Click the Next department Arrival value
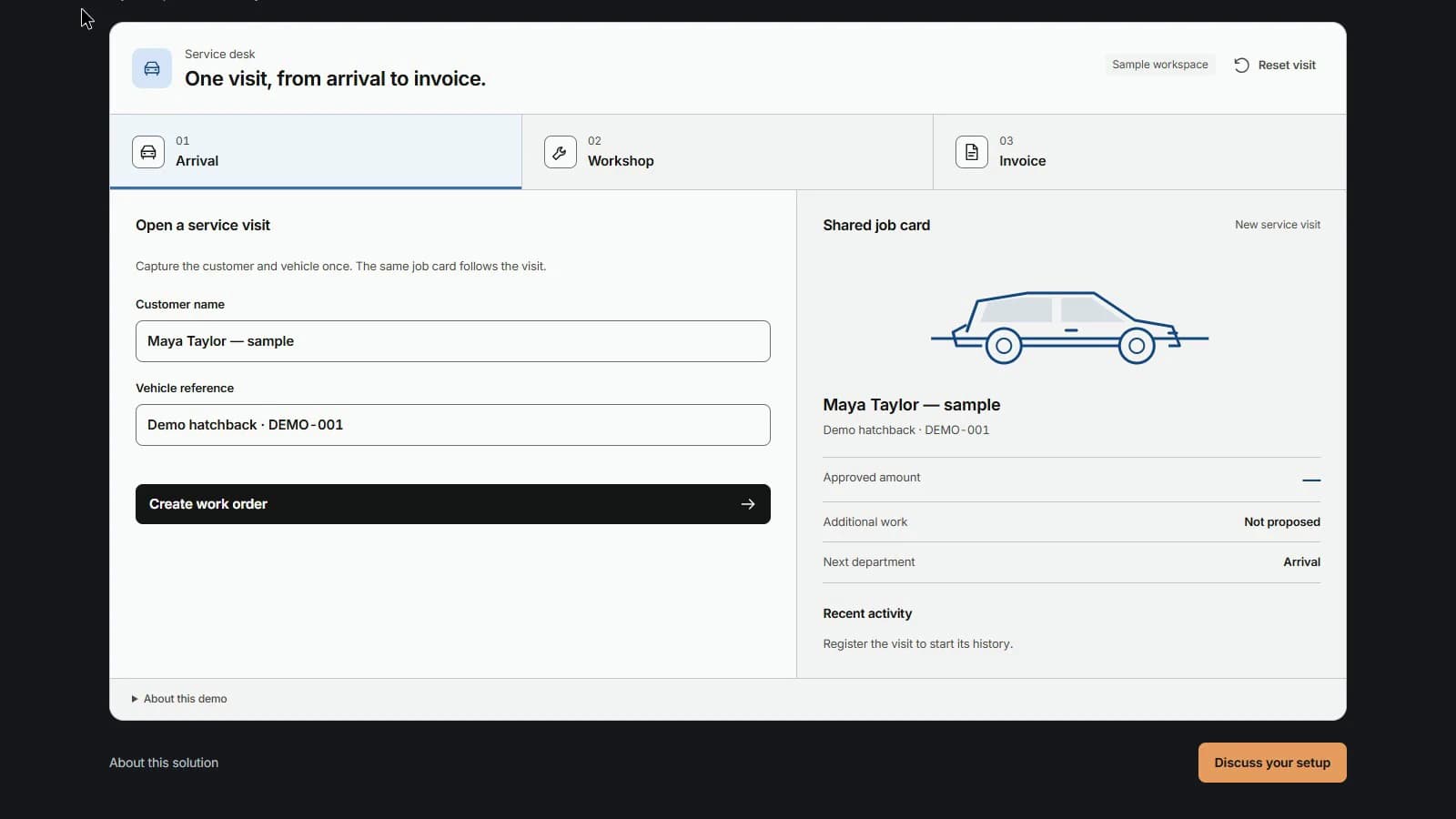The height and width of the screenshot is (819, 1456). coord(1301,562)
